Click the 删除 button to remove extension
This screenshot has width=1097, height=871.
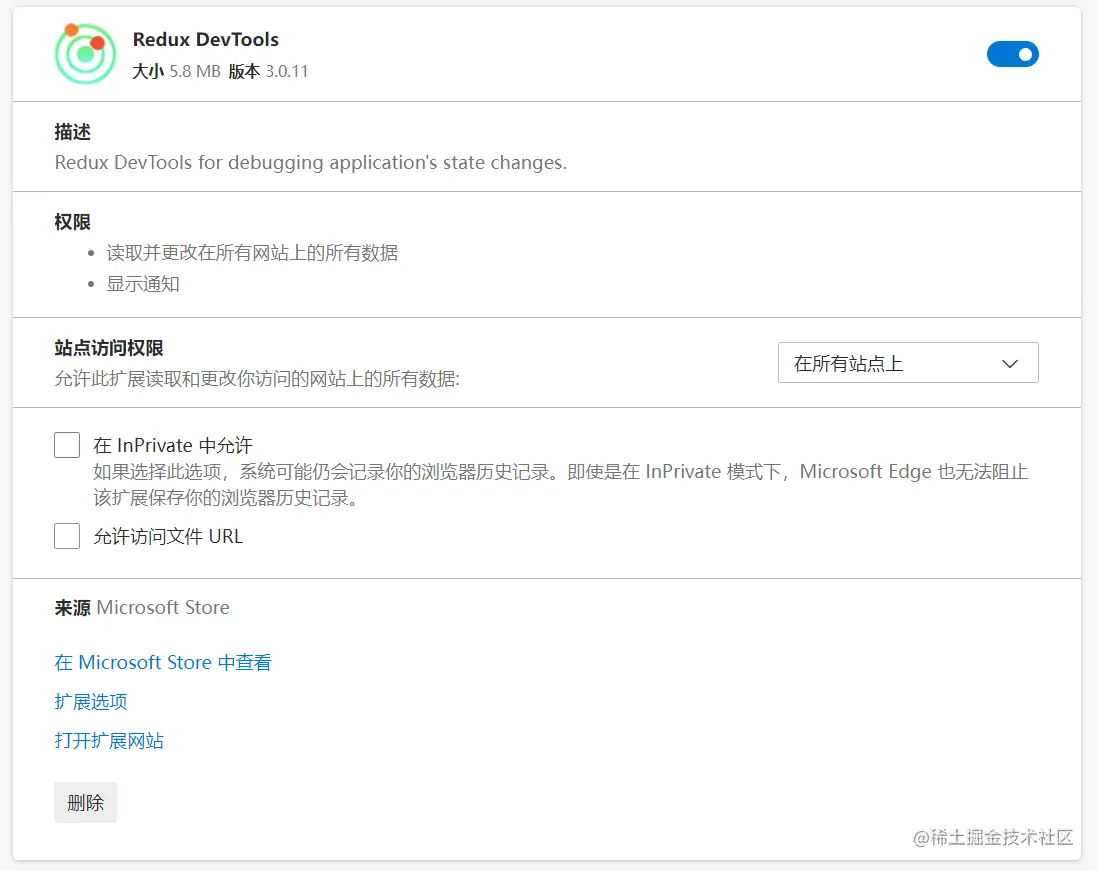85,802
